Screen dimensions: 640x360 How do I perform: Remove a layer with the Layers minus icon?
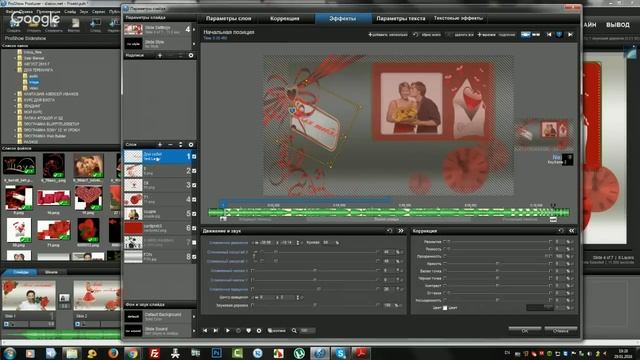[x=170, y=144]
